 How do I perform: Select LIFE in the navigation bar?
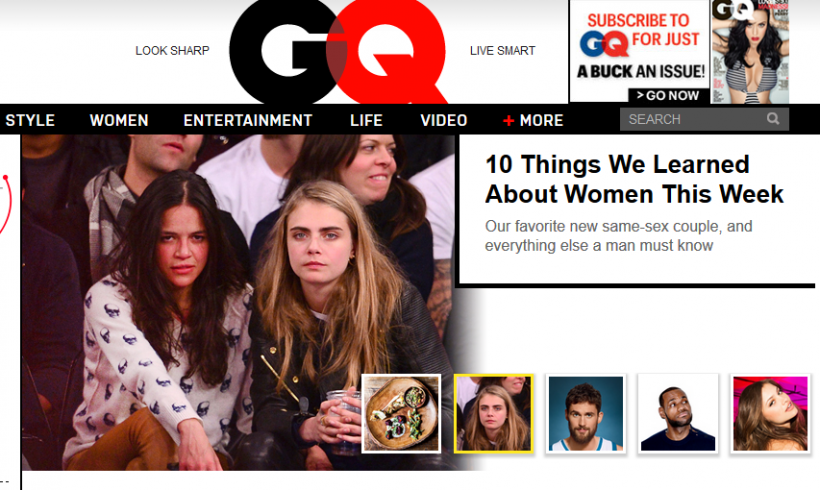click(x=366, y=120)
